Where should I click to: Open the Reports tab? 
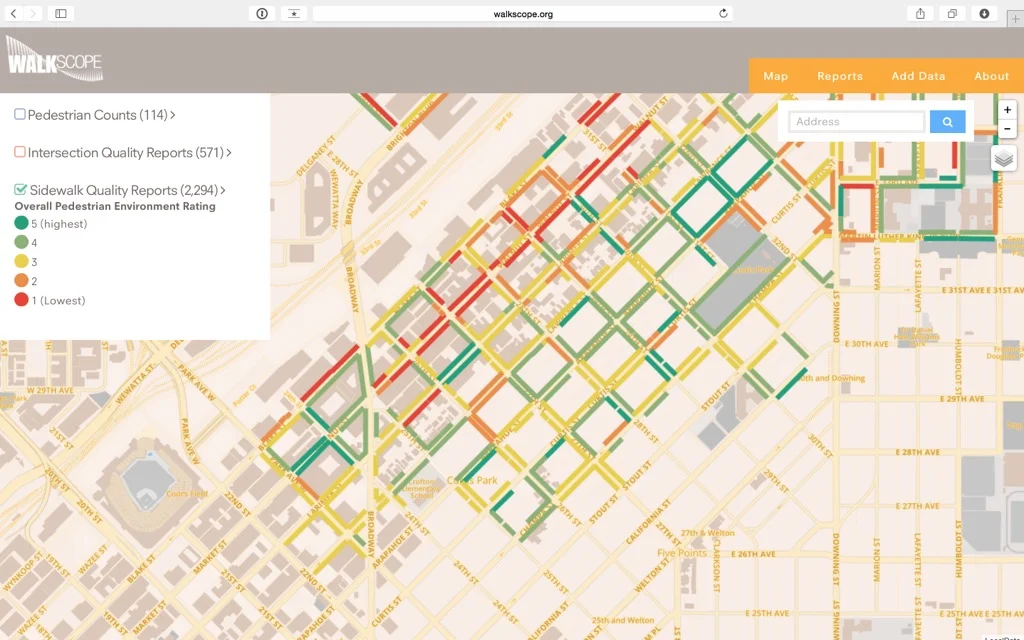tap(840, 76)
